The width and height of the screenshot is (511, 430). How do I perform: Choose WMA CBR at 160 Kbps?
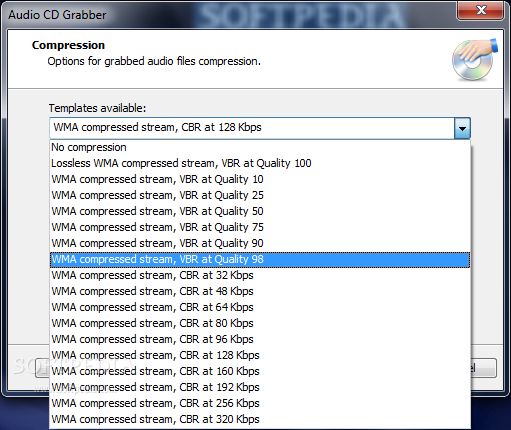pyautogui.click(x=260, y=371)
